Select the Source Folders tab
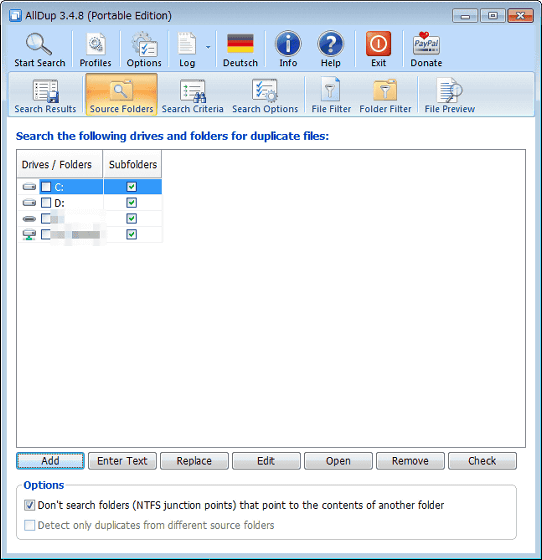542x560 pixels. tap(121, 95)
